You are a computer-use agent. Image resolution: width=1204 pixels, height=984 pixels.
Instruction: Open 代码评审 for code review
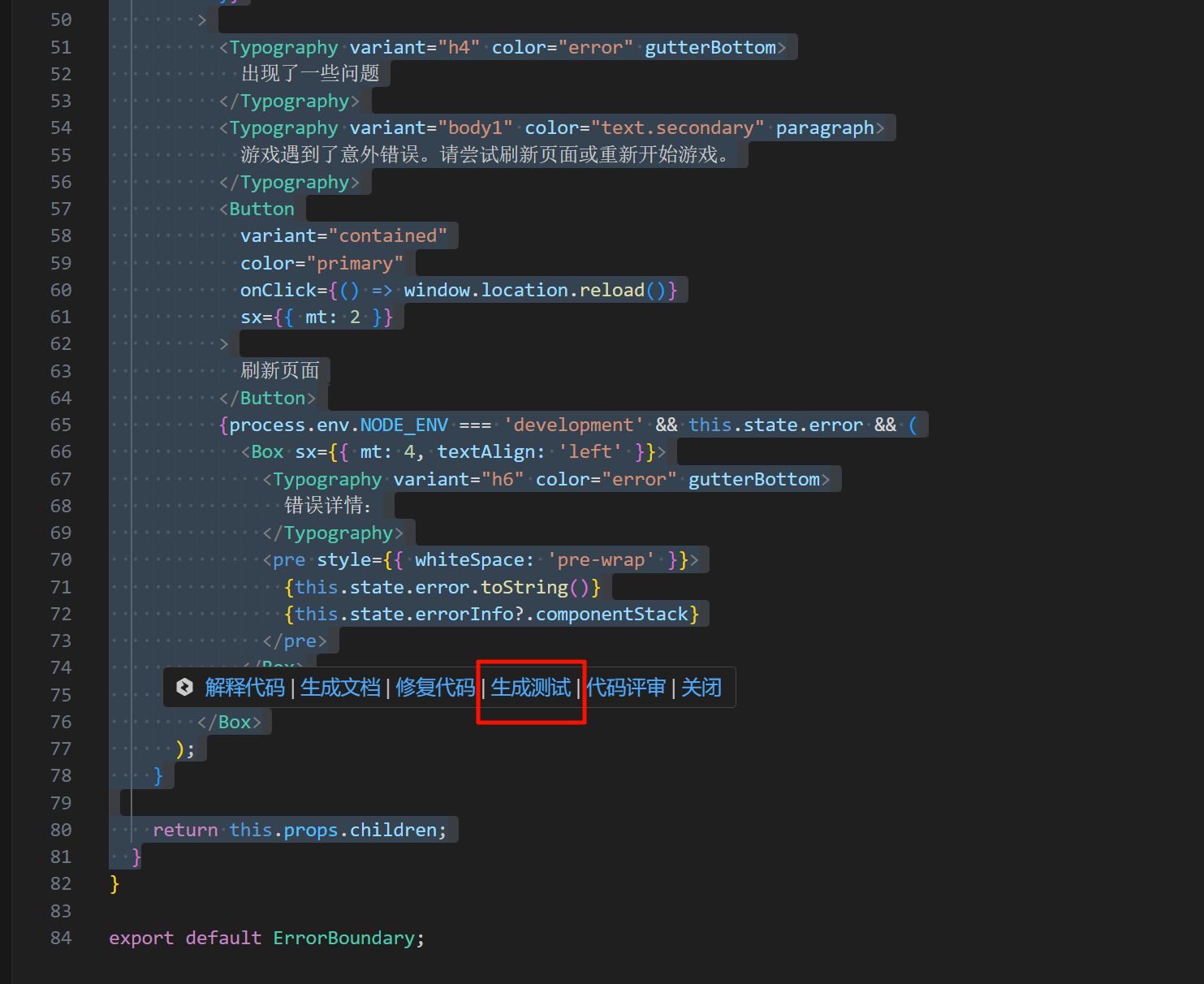pyautogui.click(x=626, y=688)
